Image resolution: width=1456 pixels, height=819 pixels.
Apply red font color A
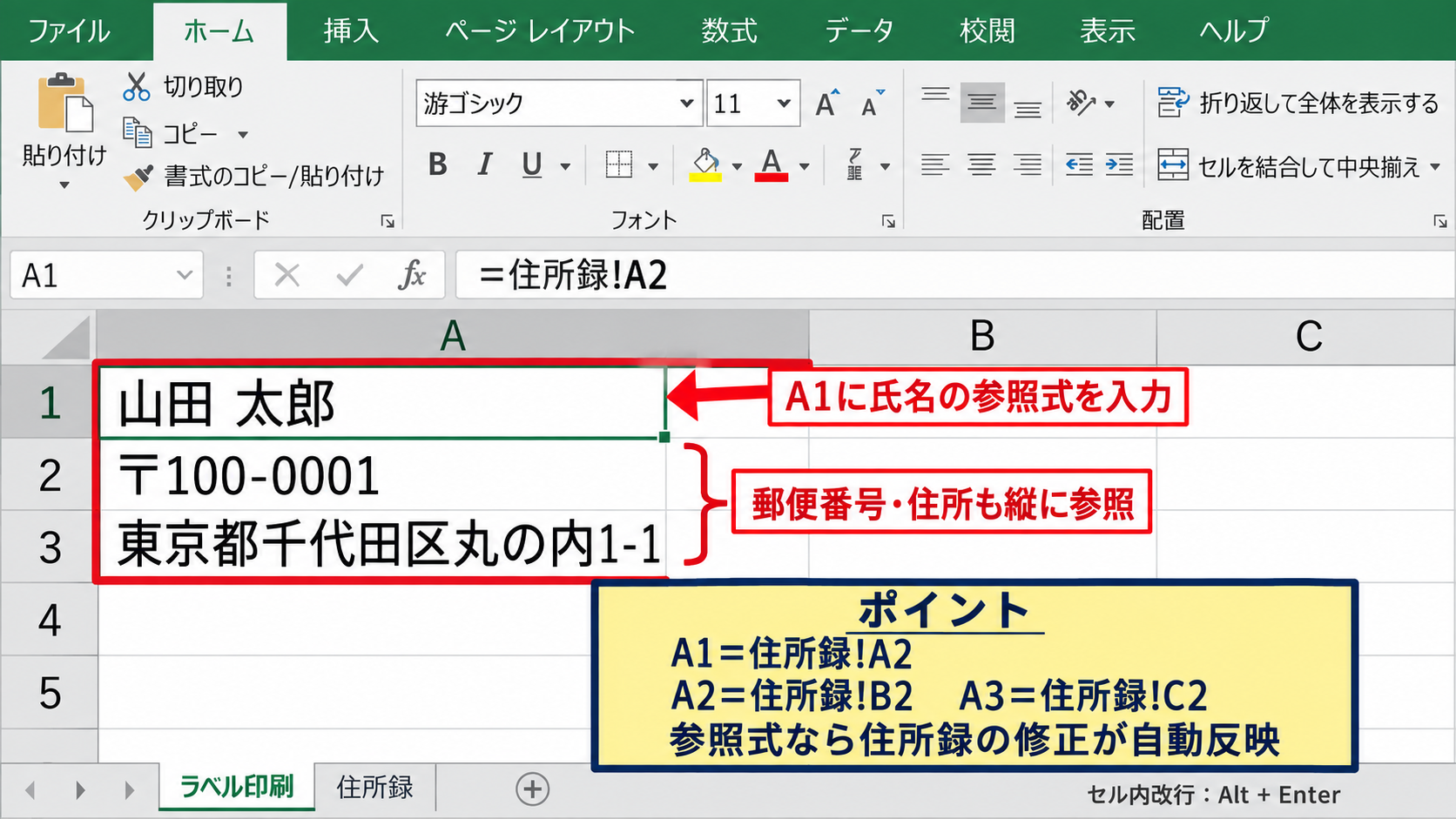[x=772, y=164]
